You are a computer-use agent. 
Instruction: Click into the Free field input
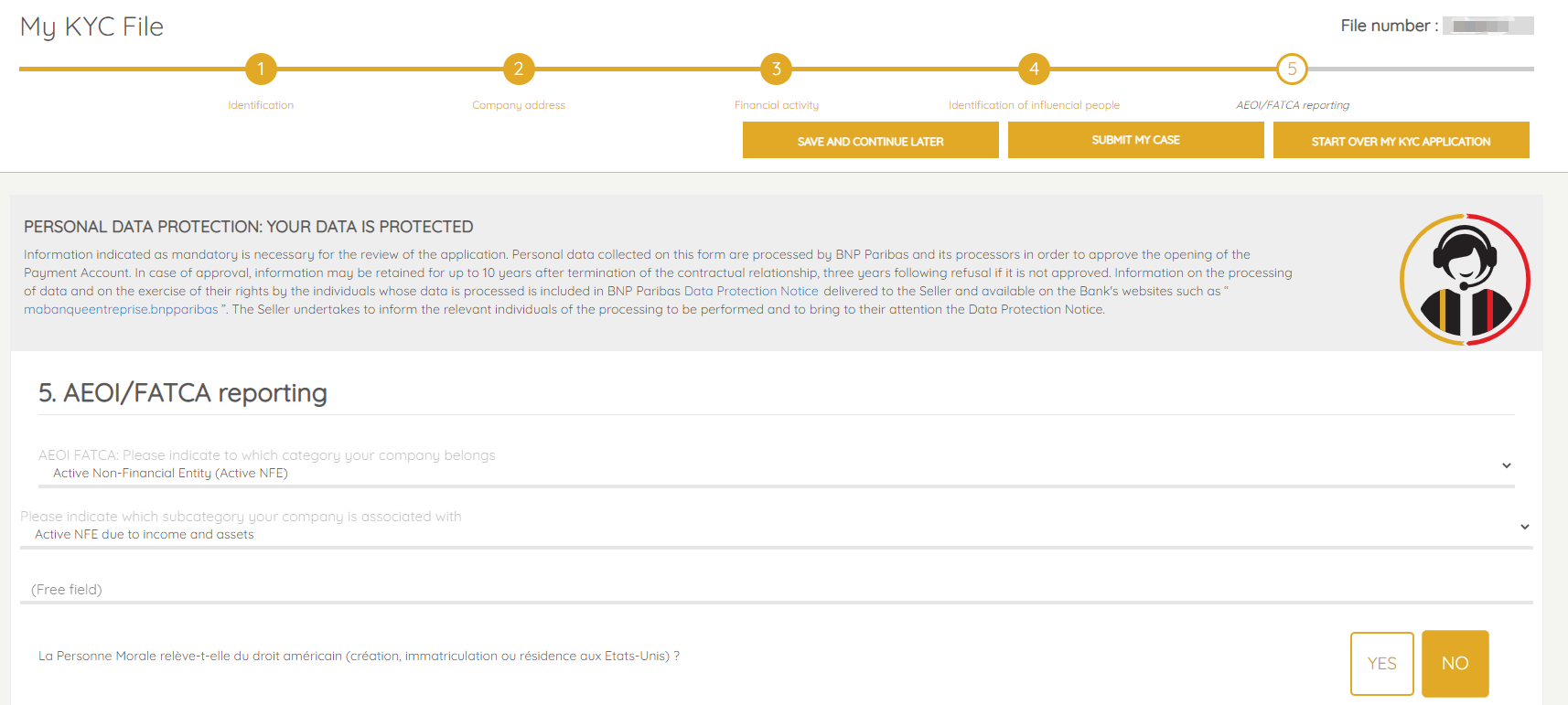776,590
